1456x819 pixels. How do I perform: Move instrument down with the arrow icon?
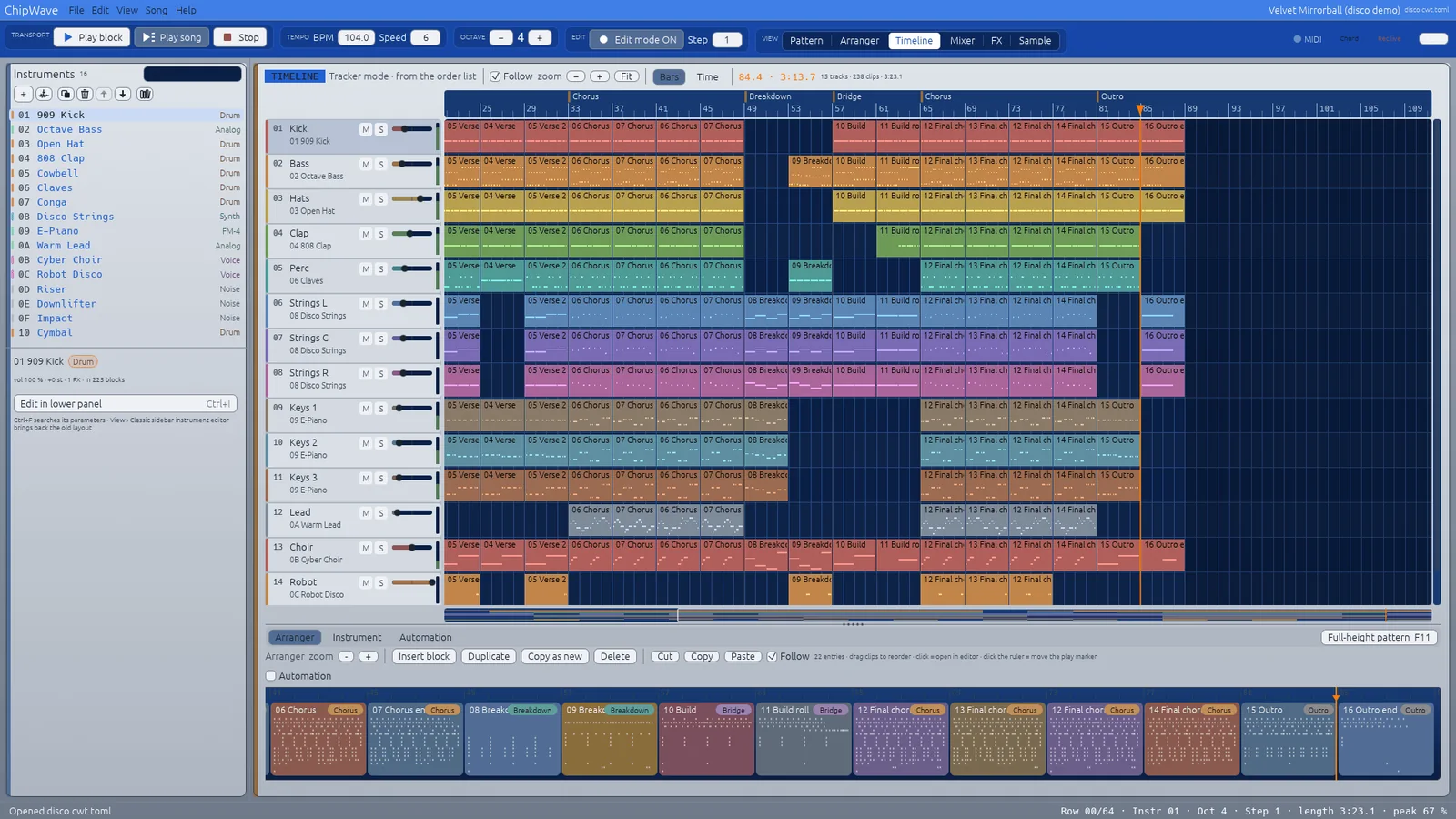[x=123, y=94]
